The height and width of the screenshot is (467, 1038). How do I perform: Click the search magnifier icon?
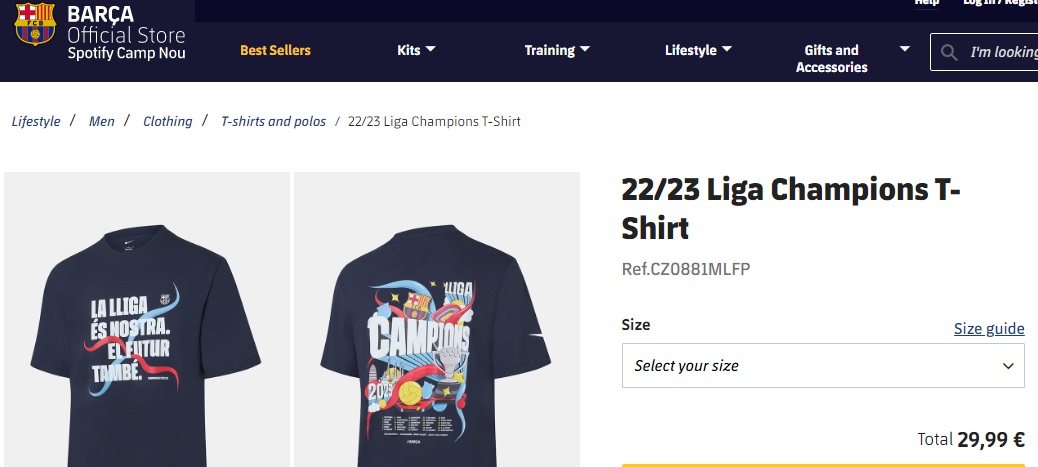949,52
